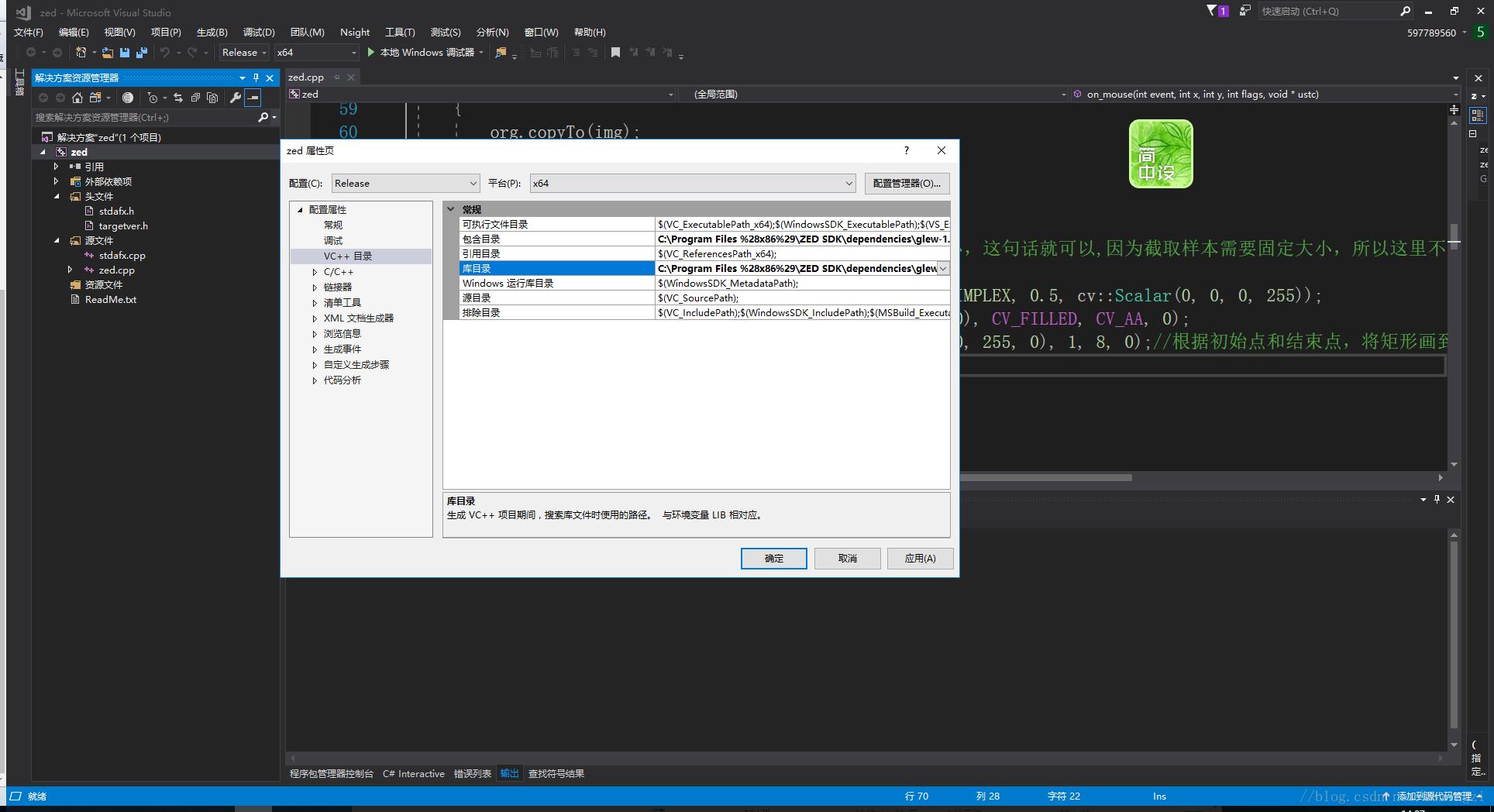Viewport: 1494px width, 812px height.
Task: Click the editor horizontal scrollbar thumb
Action: coord(1046,477)
